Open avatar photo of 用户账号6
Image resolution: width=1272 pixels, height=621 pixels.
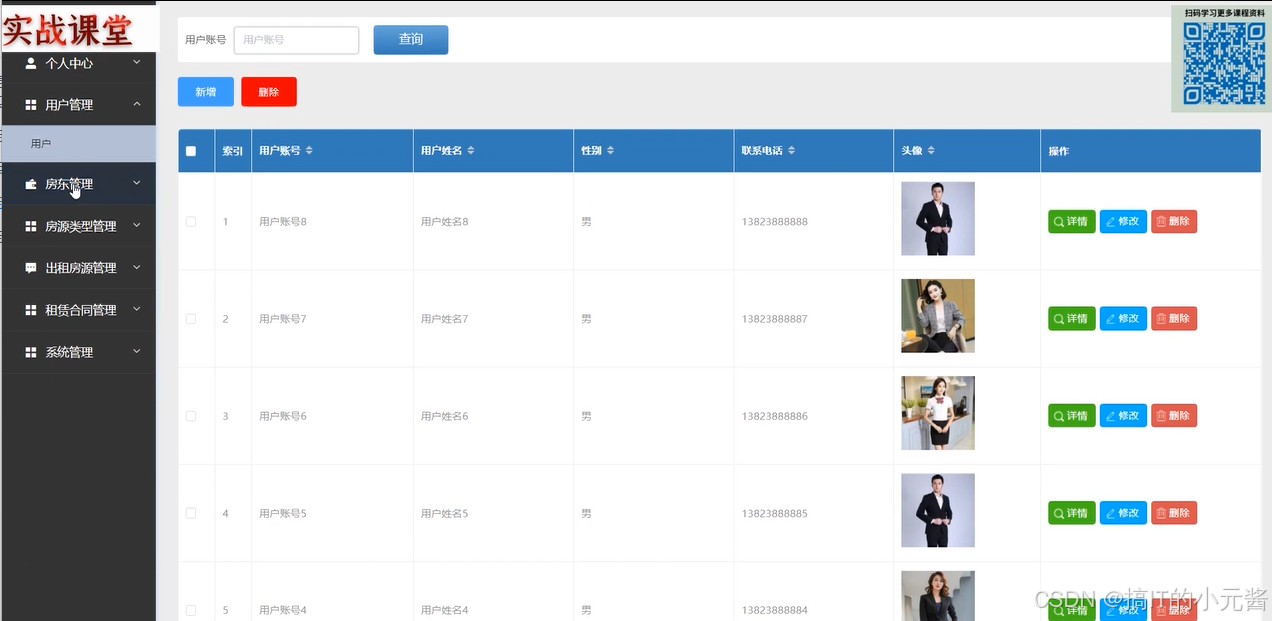click(938, 413)
